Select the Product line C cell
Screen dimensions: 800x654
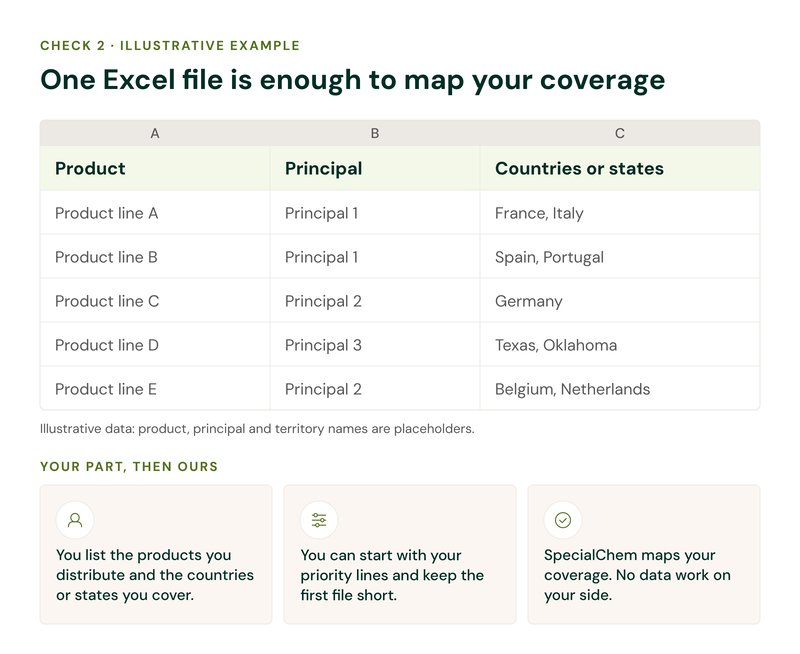tap(155, 301)
